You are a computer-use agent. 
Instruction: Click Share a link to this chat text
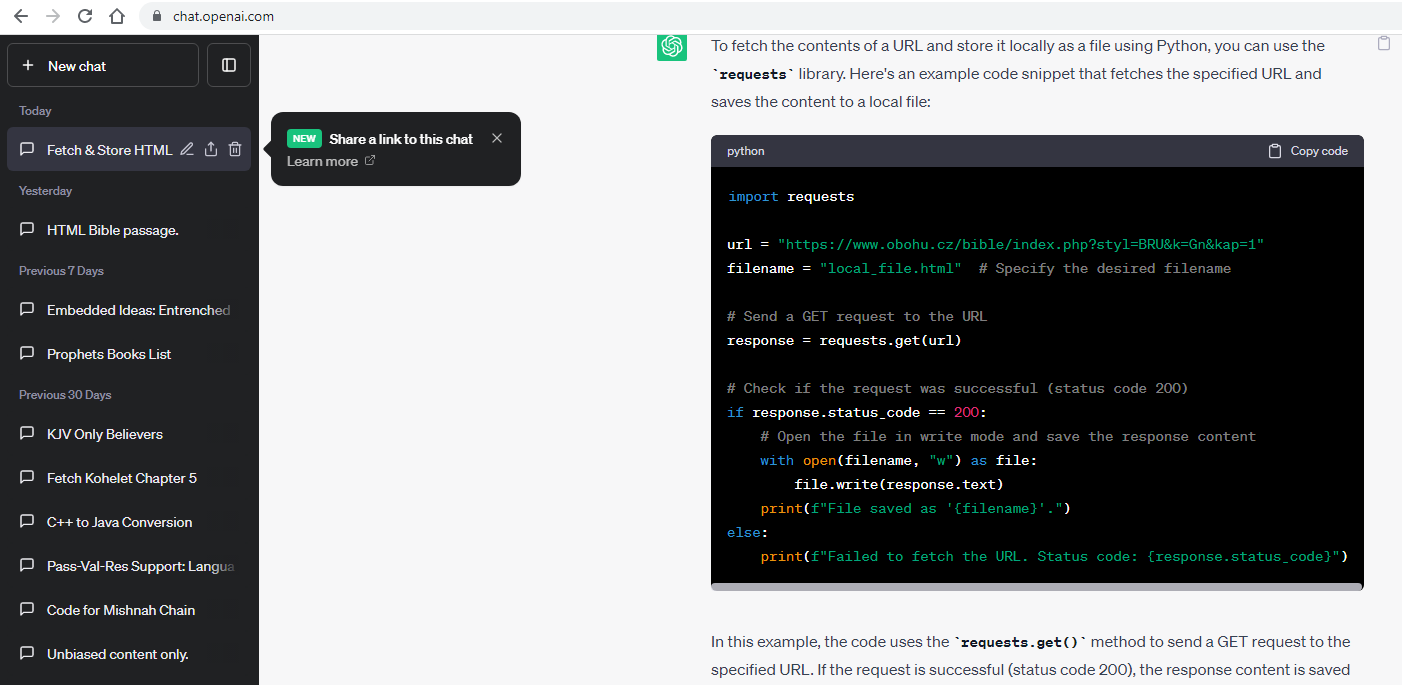401,139
